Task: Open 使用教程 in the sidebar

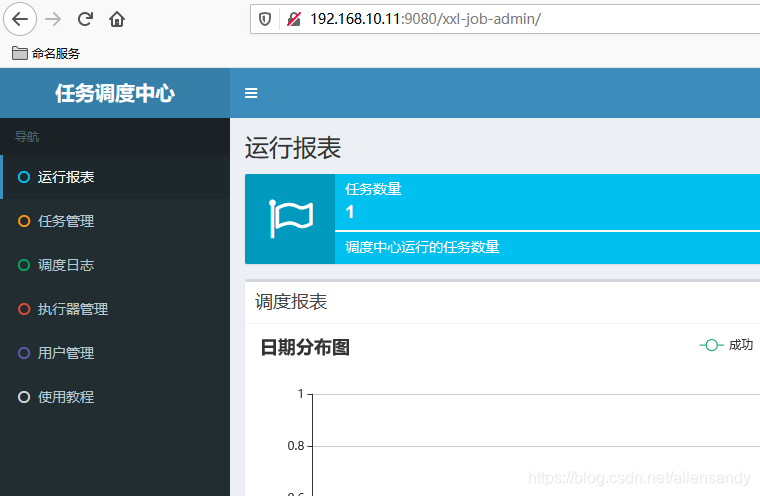Action: coord(115,397)
